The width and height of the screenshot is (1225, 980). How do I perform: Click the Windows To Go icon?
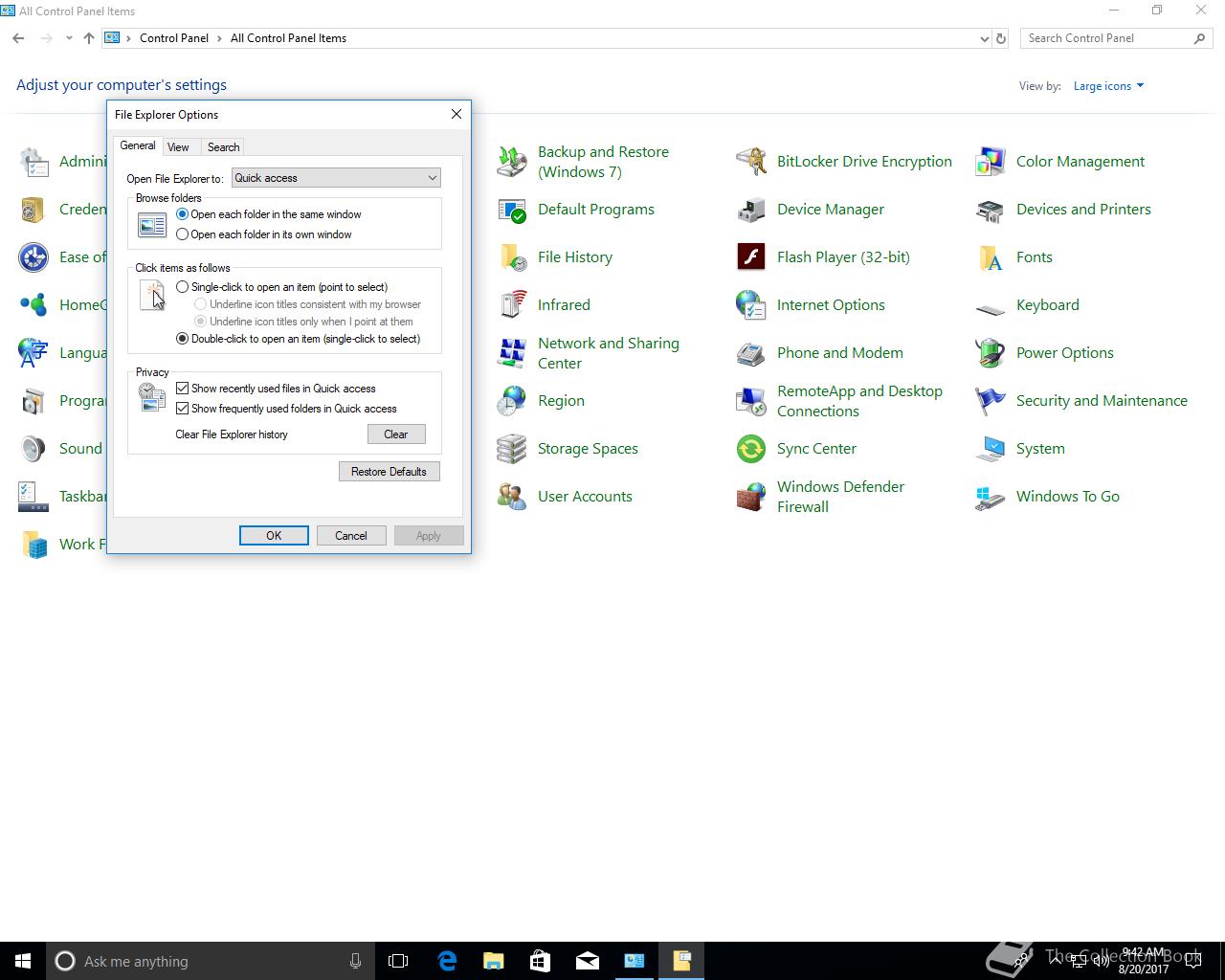point(991,497)
